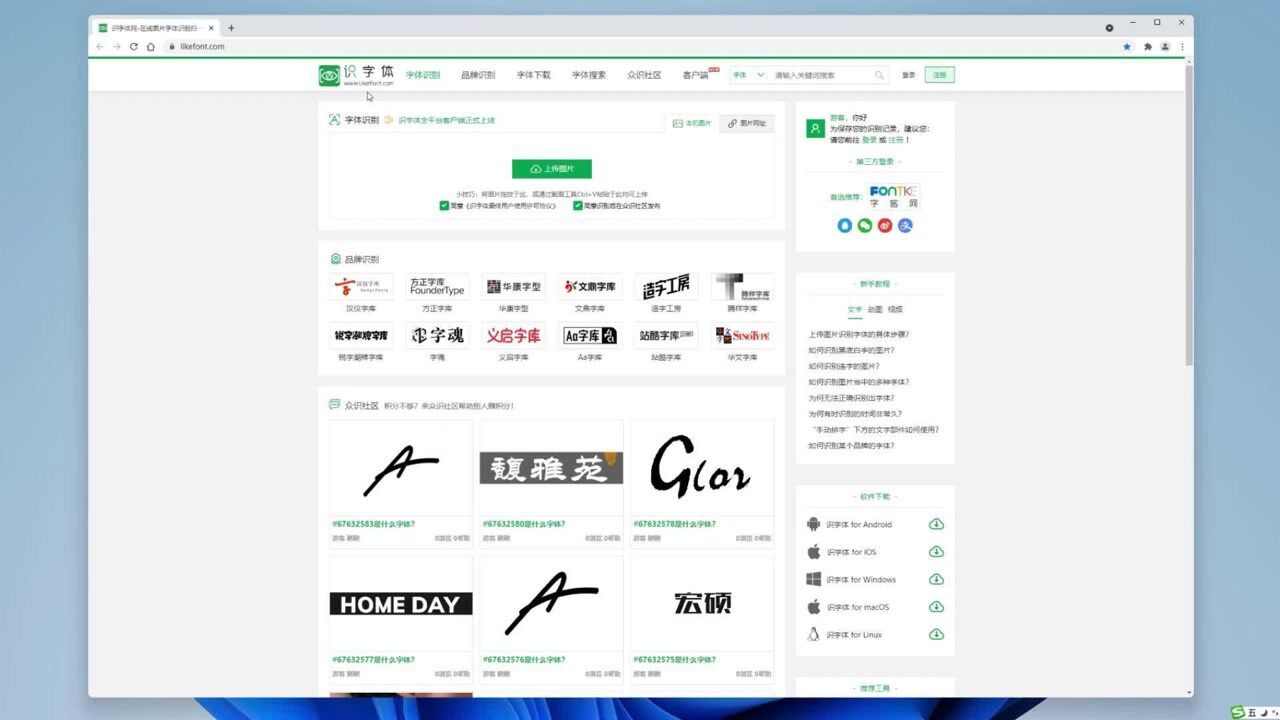
Task: Open 字魂 brand logo
Action: point(437,335)
